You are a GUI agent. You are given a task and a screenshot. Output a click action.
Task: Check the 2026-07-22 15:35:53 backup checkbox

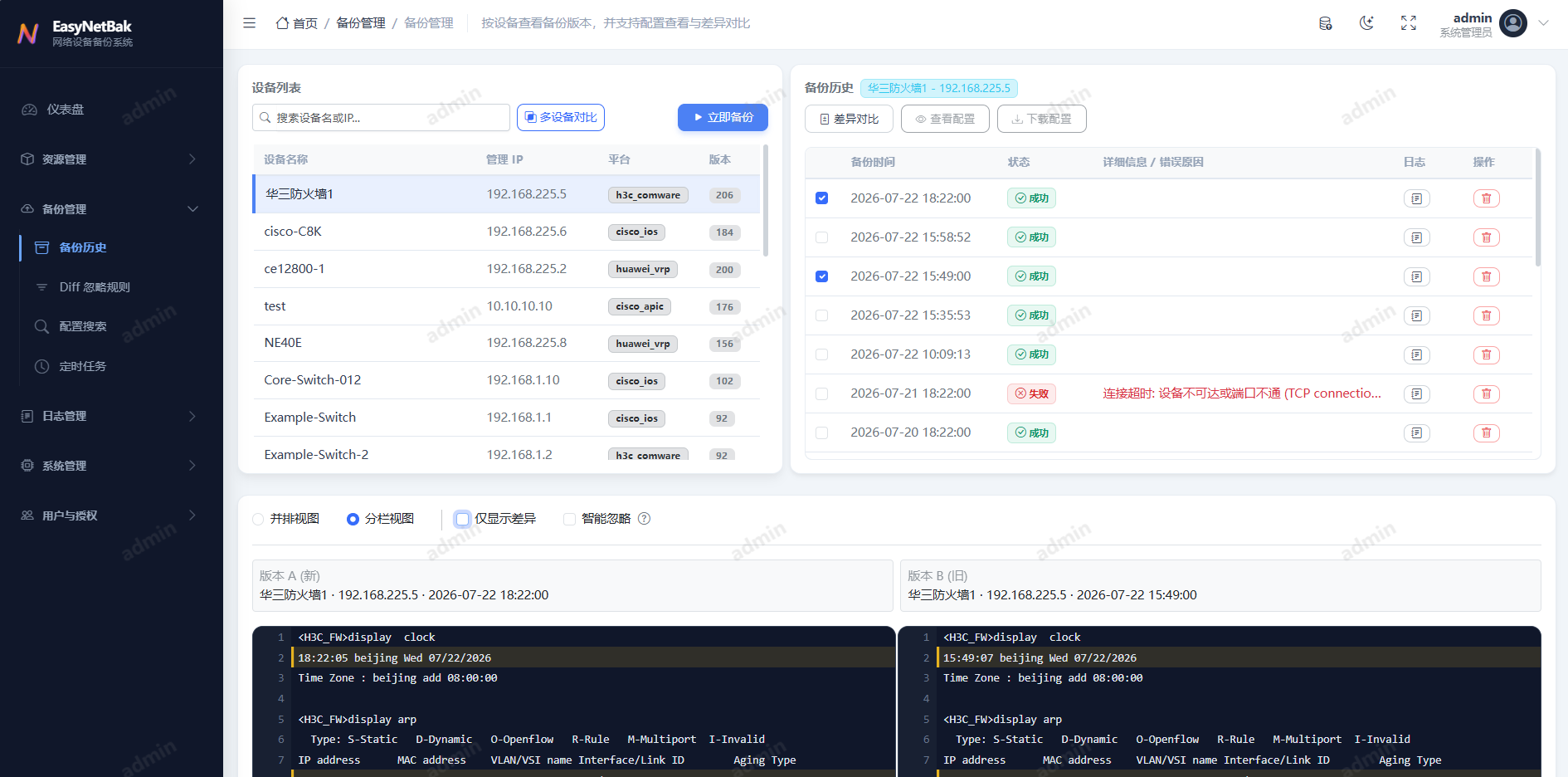pyautogui.click(x=822, y=315)
